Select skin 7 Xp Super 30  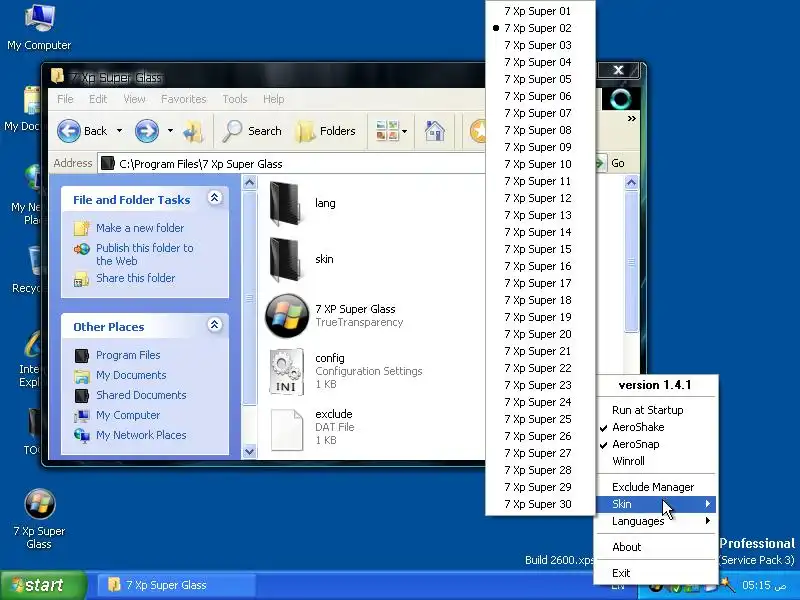coord(540,504)
